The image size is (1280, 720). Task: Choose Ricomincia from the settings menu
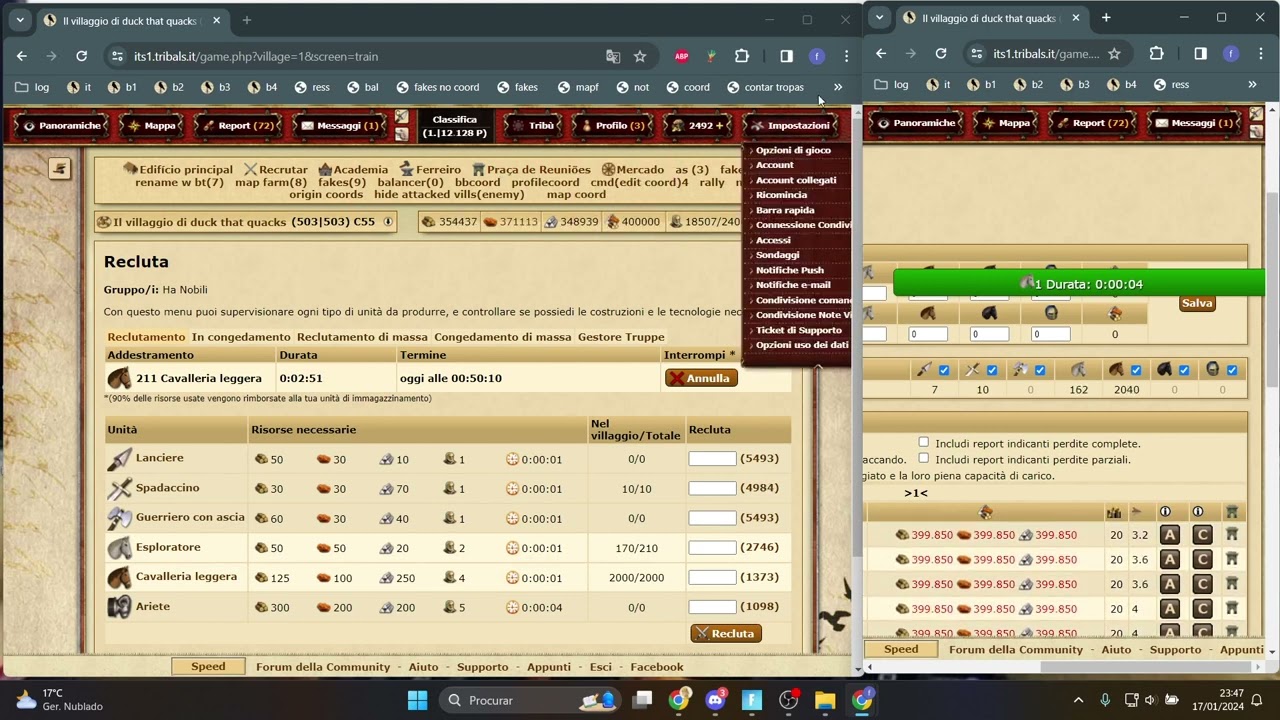[x=781, y=195]
